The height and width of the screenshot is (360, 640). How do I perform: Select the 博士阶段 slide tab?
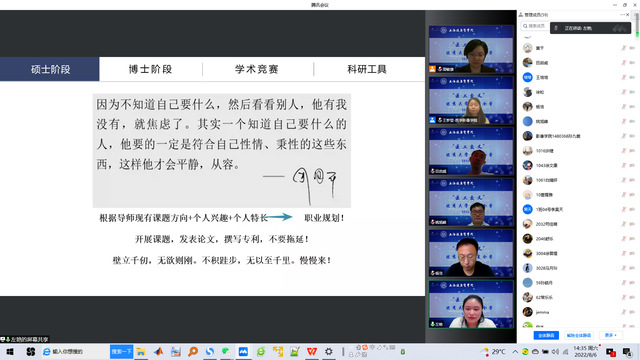tap(151, 69)
